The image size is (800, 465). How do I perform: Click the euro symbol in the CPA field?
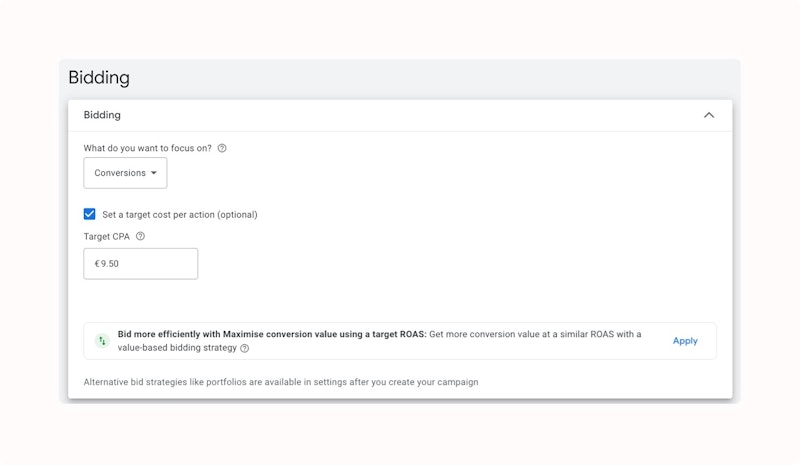tap(97, 264)
